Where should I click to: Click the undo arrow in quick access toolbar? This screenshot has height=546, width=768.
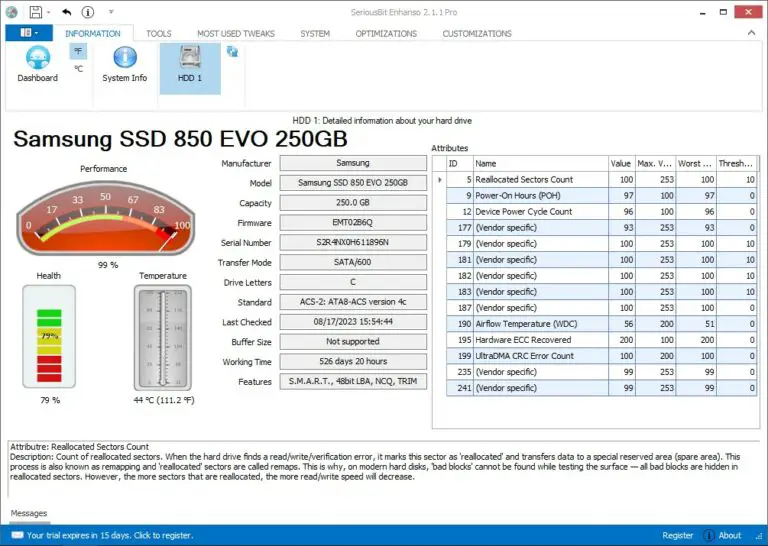[66, 12]
